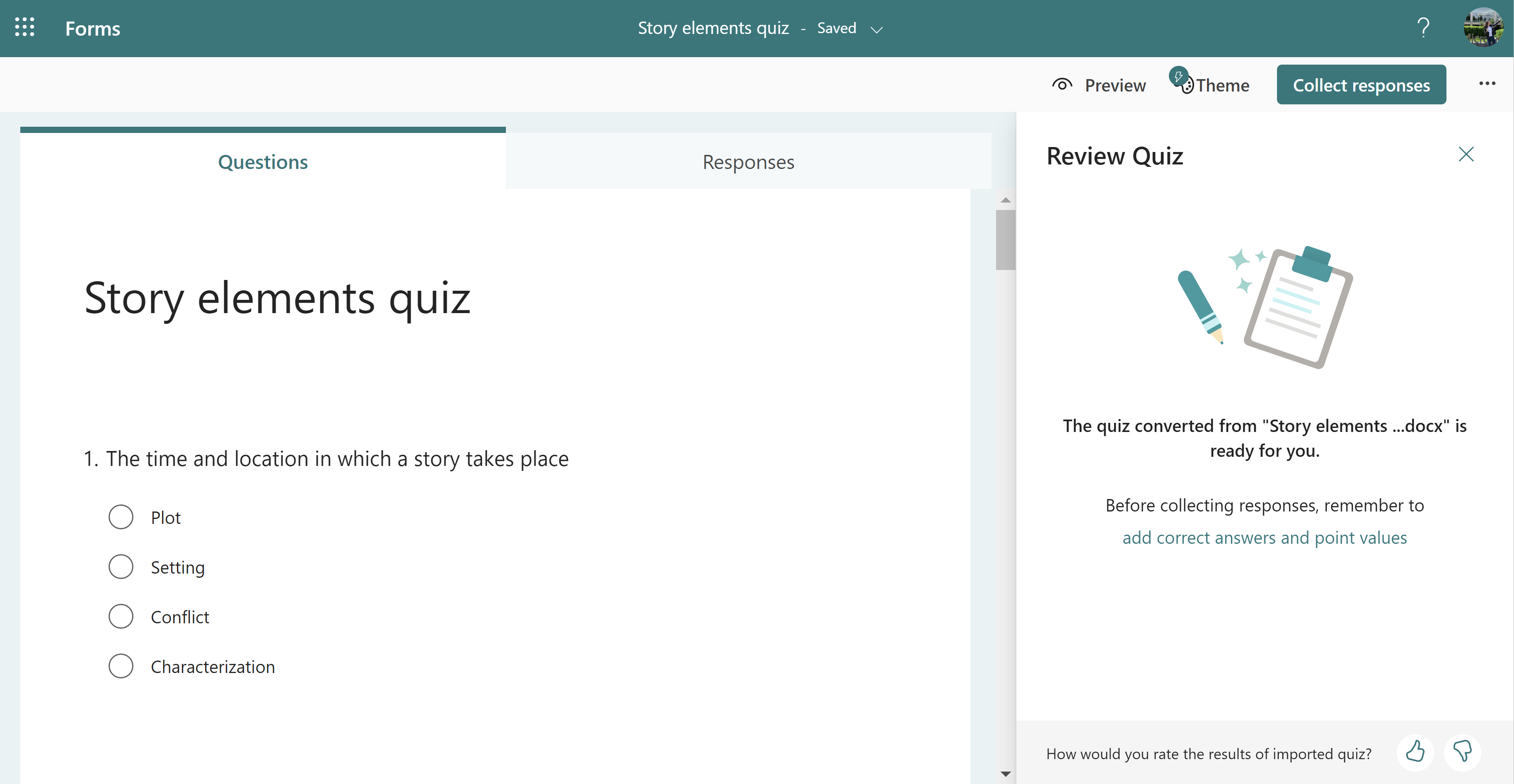Image resolution: width=1514 pixels, height=784 pixels.
Task: Open the more options ellipsis menu
Action: coord(1487,84)
